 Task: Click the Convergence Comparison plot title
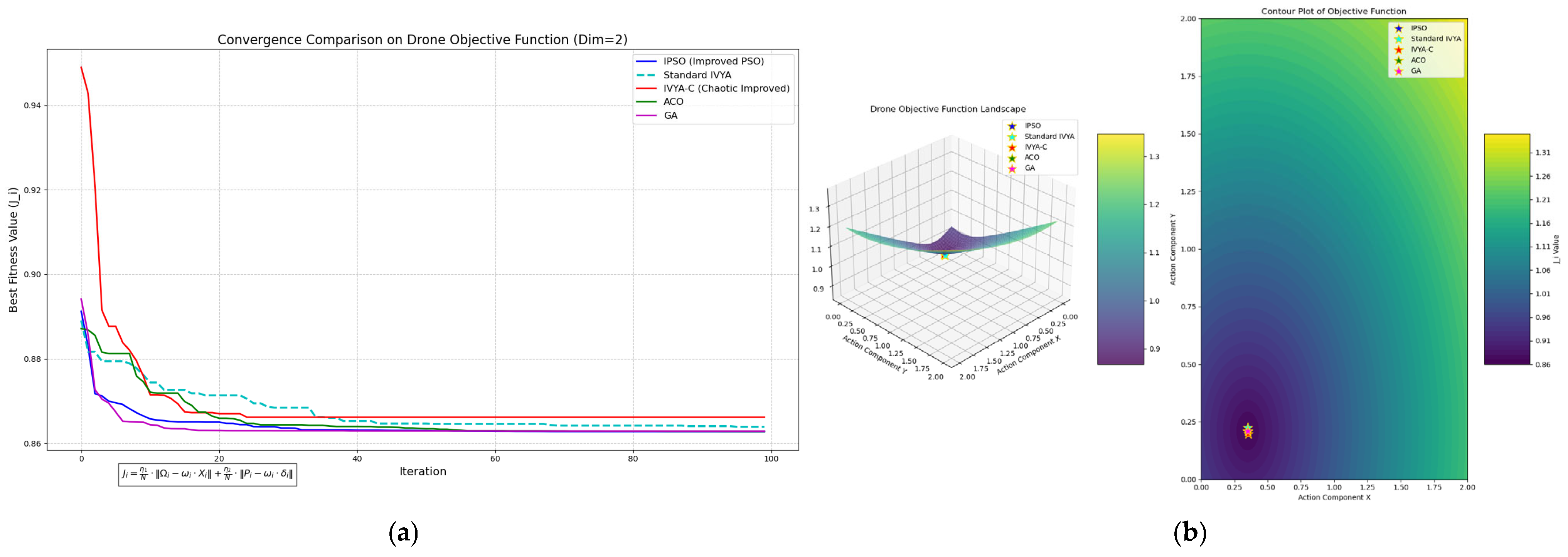pos(423,40)
